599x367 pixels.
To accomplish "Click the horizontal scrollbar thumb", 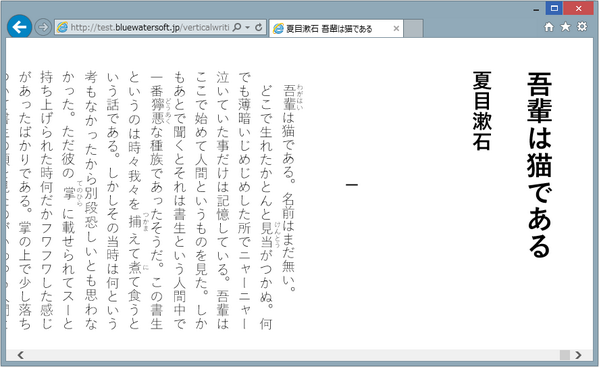I will tap(565, 355).
